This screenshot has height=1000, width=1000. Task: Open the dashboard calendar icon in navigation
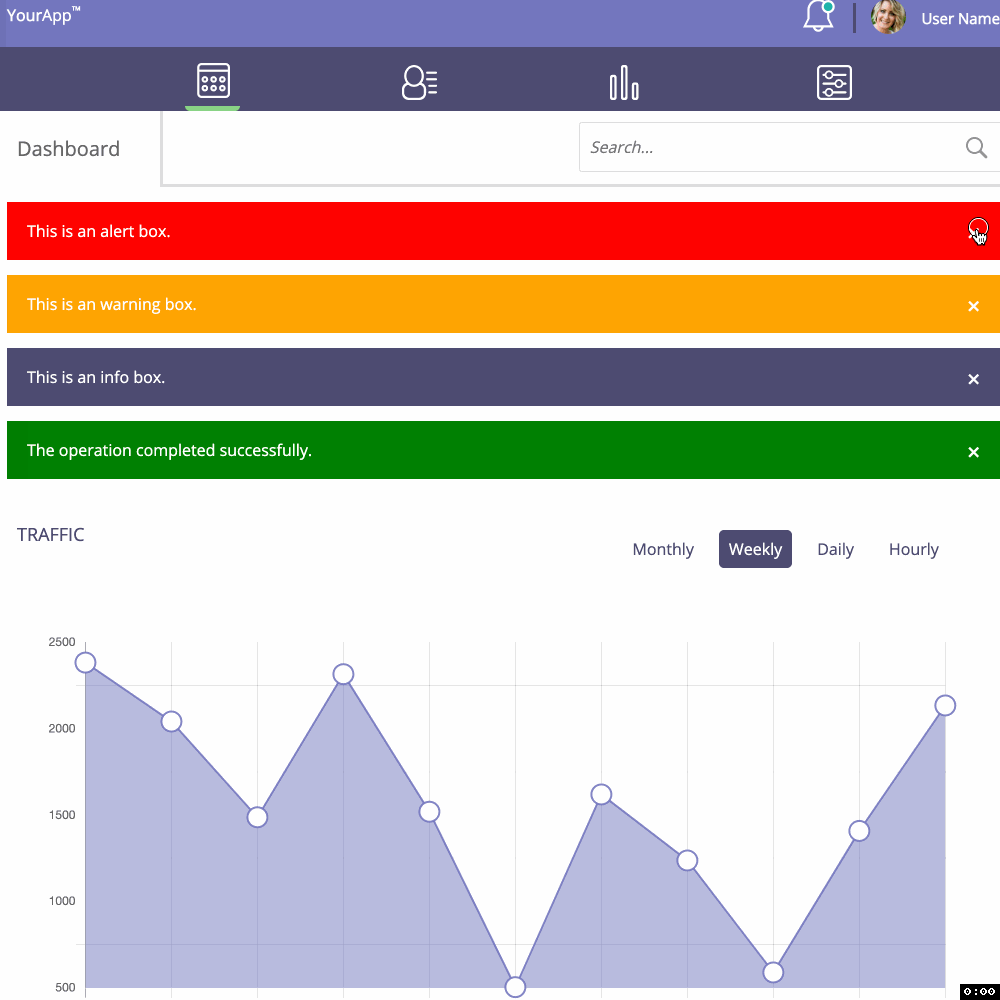coord(213,81)
